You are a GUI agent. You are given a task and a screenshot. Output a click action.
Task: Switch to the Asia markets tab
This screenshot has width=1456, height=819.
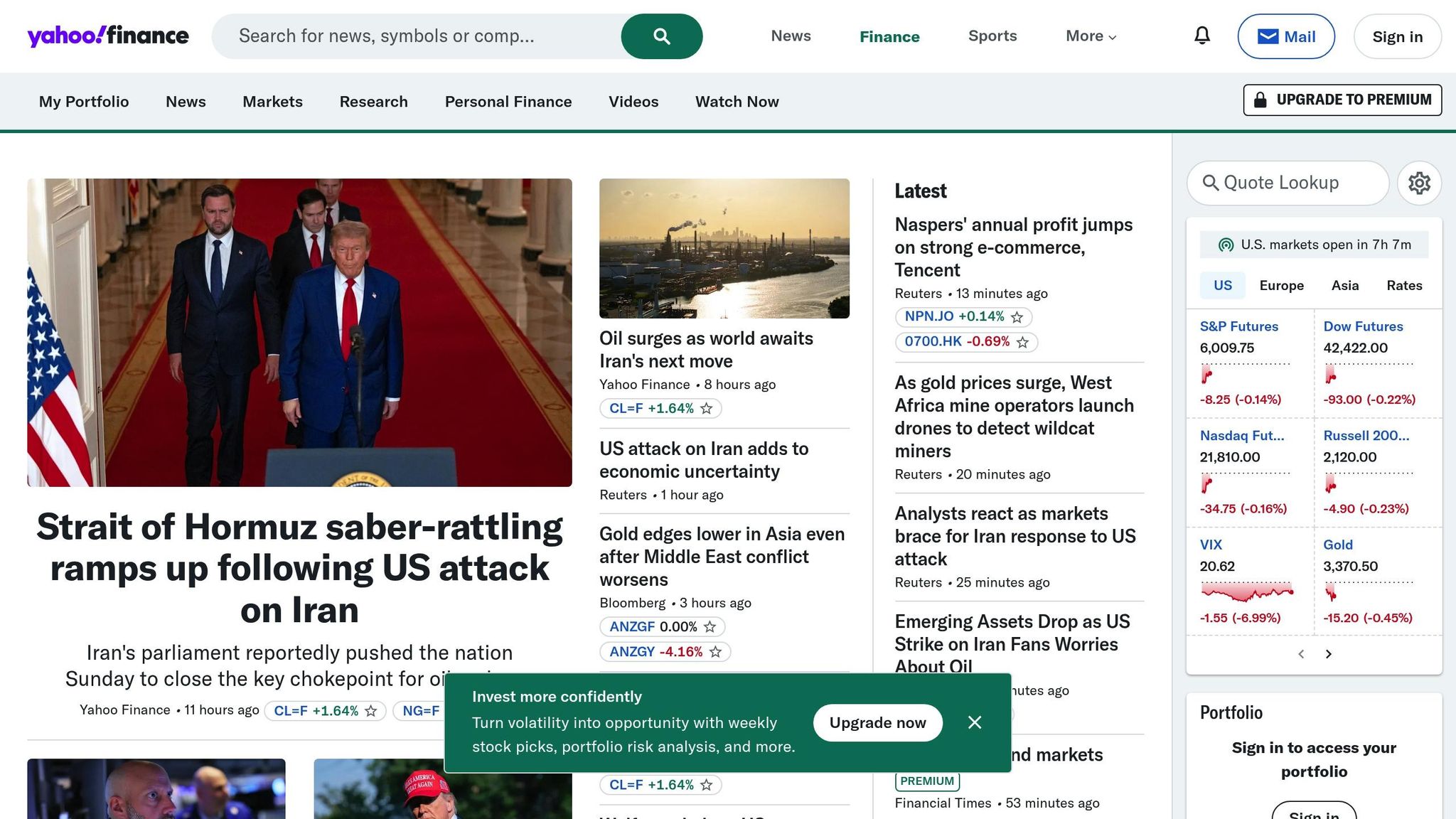1345,285
